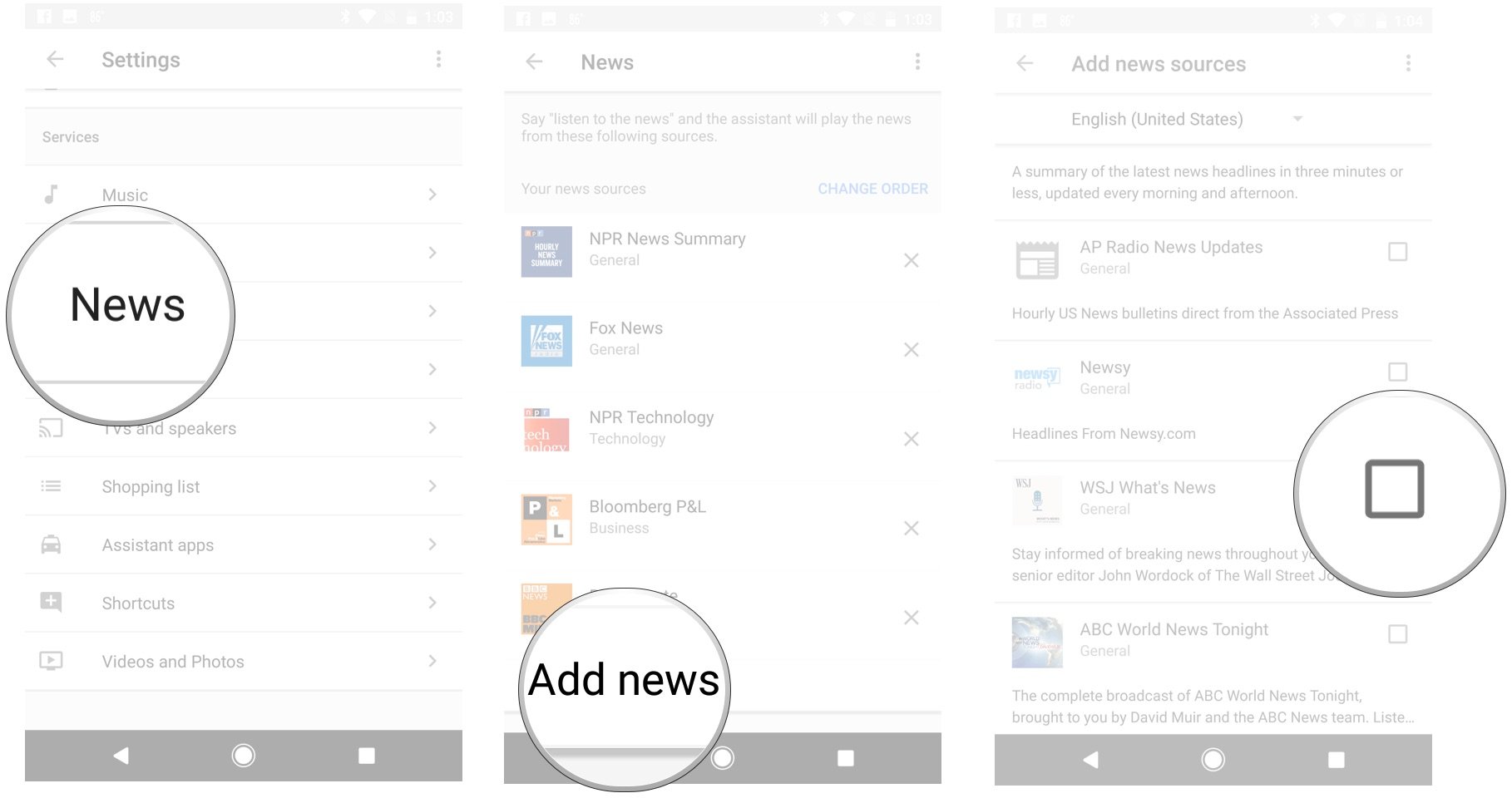This screenshot has height=798, width=1512.
Task: Select the 'Assistant apps' label
Action: [158, 545]
